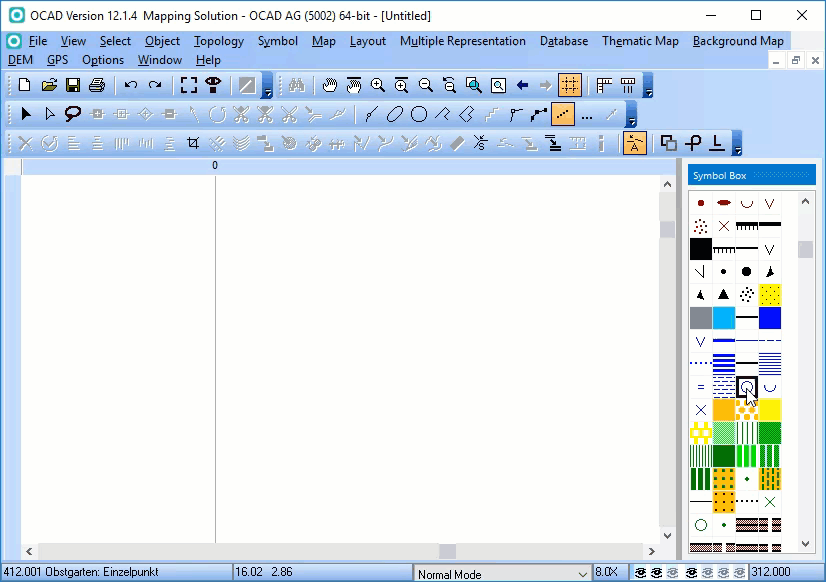The width and height of the screenshot is (826, 582).
Task: Open the Thematic Map menu
Action: (640, 41)
